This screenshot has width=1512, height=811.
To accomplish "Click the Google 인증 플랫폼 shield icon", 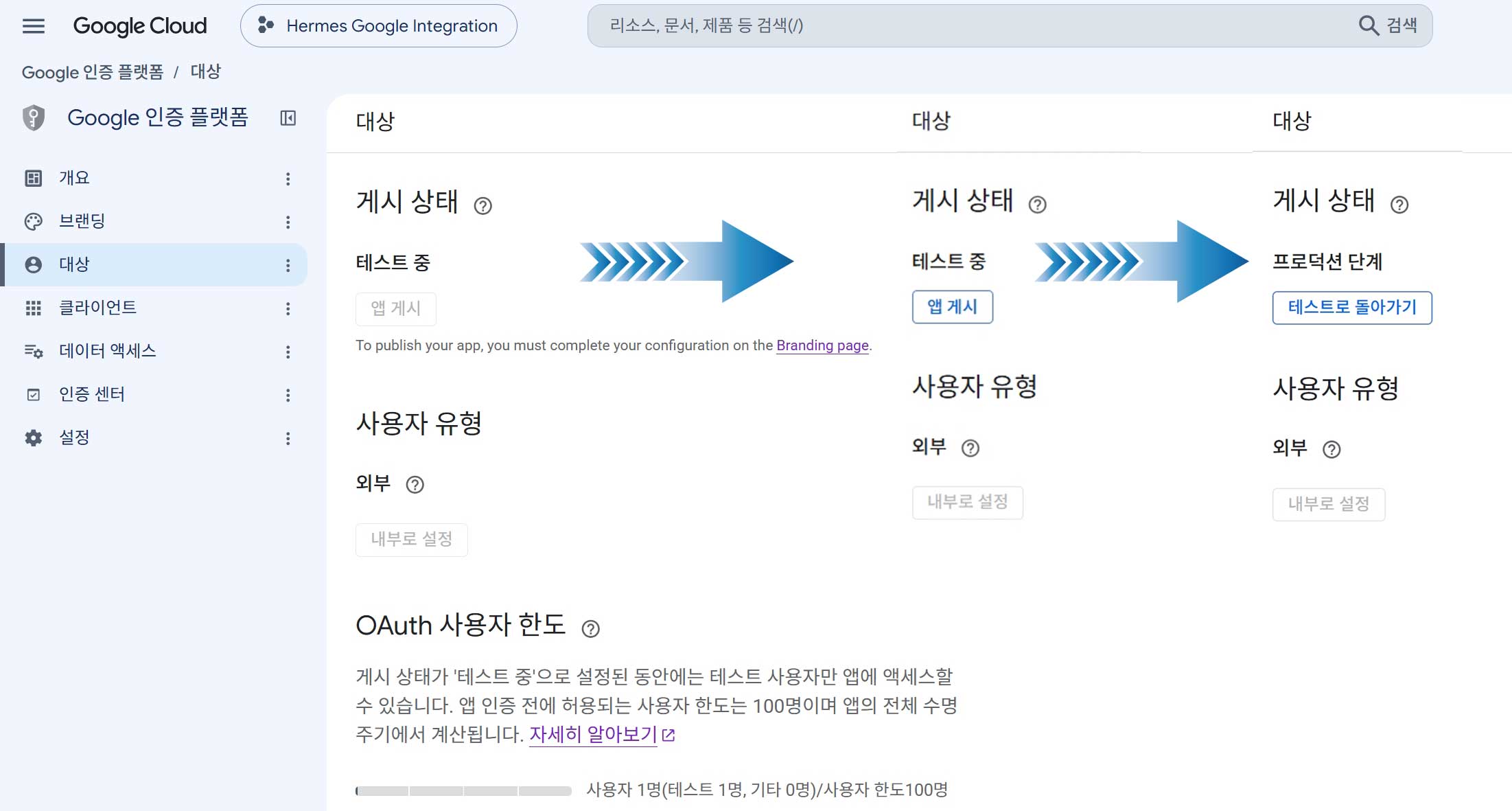I will (34, 118).
